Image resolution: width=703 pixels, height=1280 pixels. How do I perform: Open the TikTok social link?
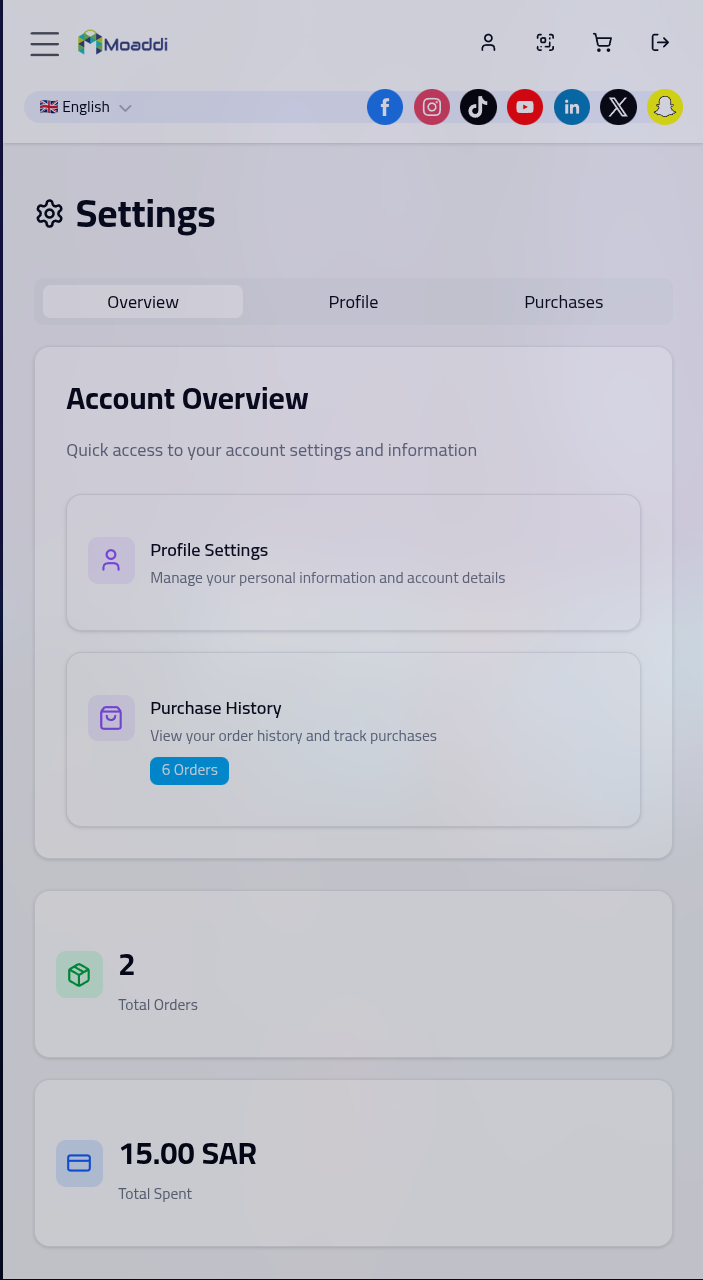tap(478, 107)
